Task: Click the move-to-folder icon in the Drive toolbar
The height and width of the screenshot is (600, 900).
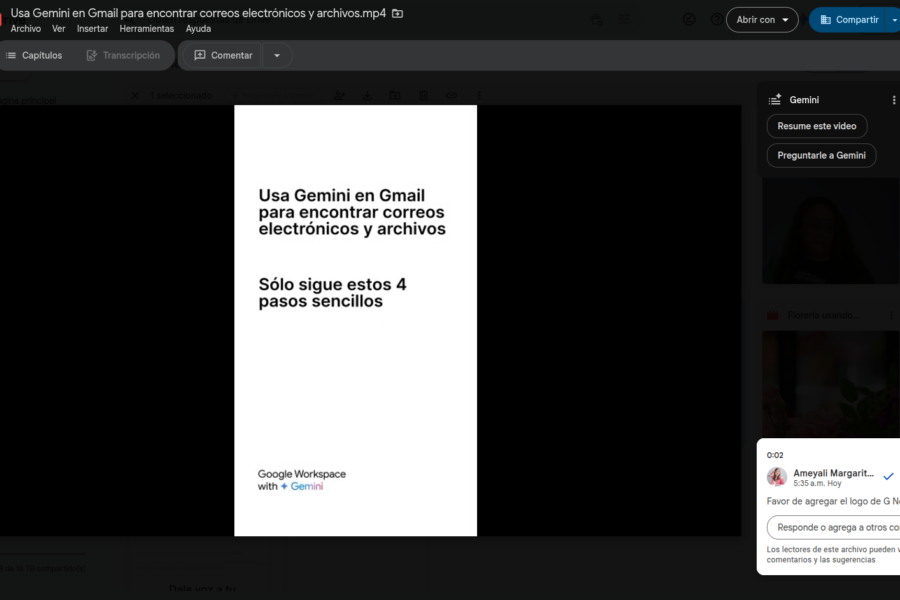Action: tap(395, 95)
